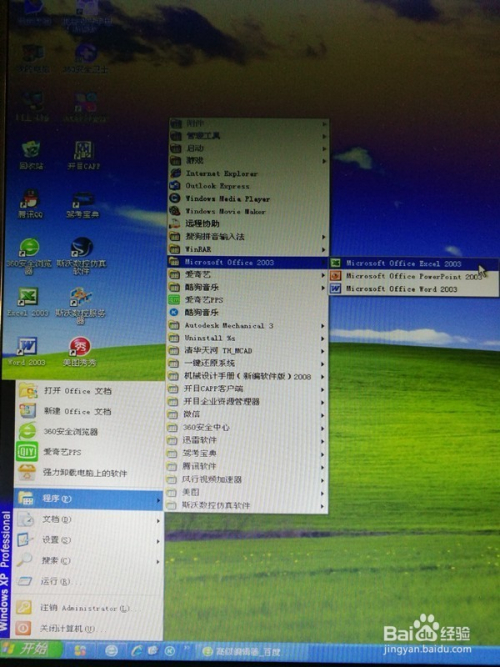This screenshot has width=500, height=667.
Task: Open the 迅雷软件 folder entry
Action: point(247,440)
